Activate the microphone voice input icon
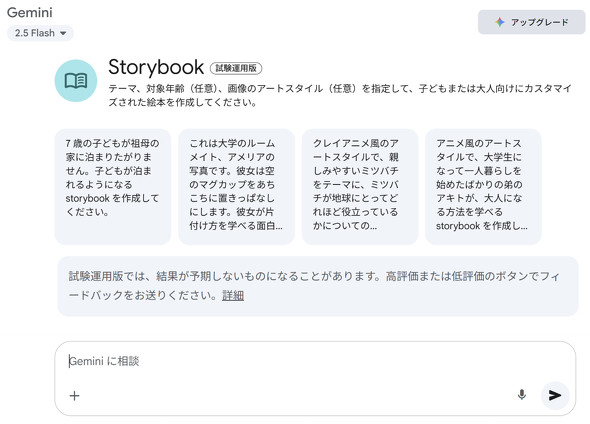The height and width of the screenshot is (424, 590). tap(522, 395)
